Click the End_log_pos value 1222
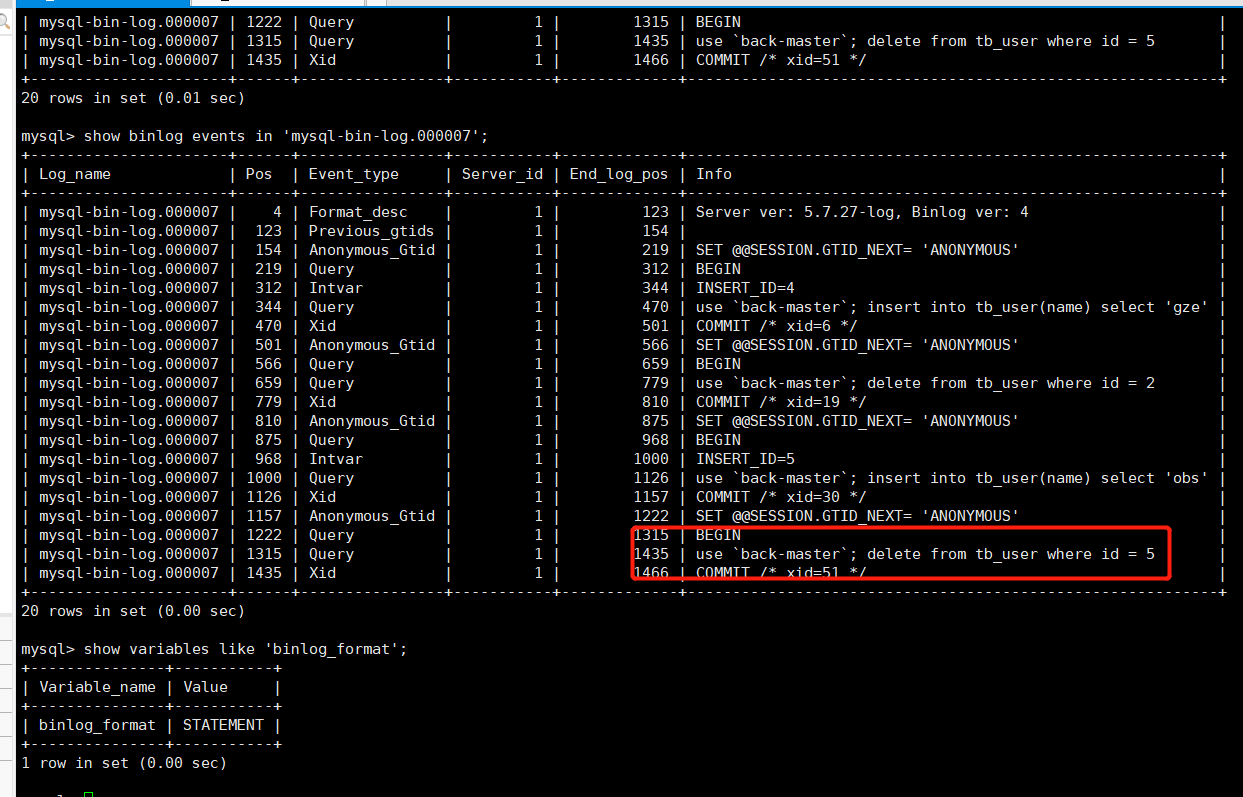This screenshot has height=797, width=1243. (651, 516)
